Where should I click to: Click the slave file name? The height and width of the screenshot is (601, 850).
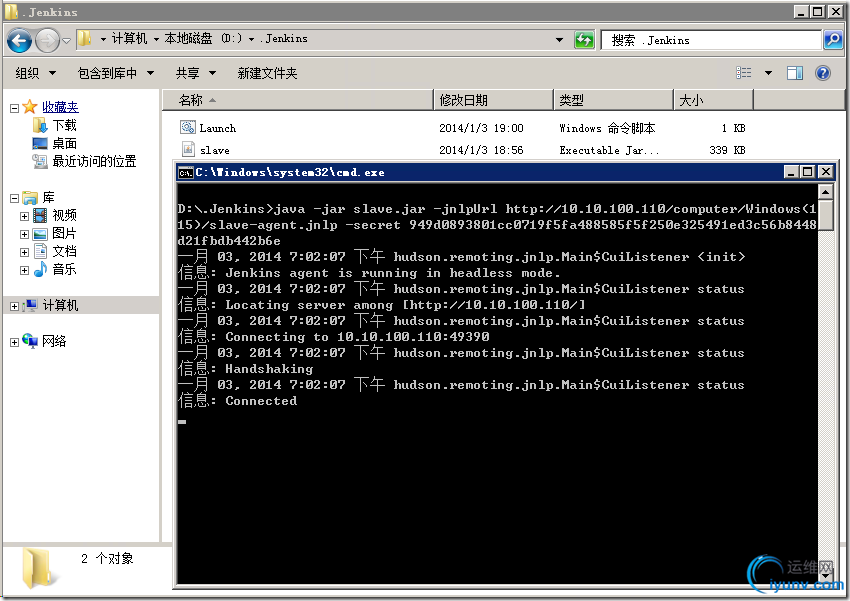(x=215, y=150)
